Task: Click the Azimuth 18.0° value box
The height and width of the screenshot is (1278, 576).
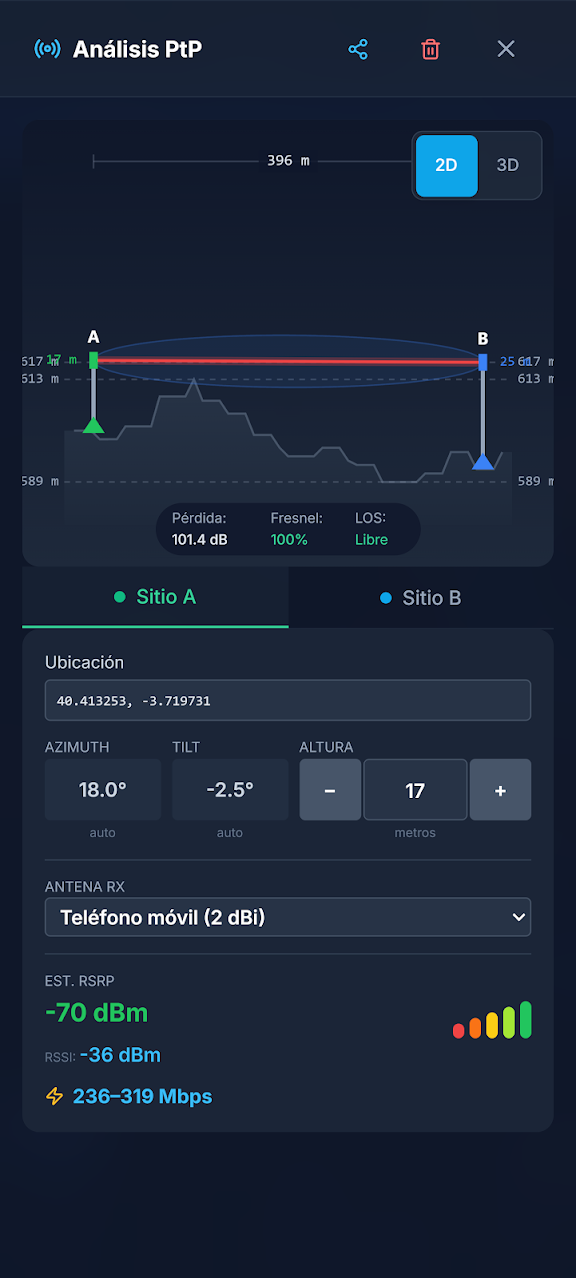Action: pyautogui.click(x=103, y=789)
